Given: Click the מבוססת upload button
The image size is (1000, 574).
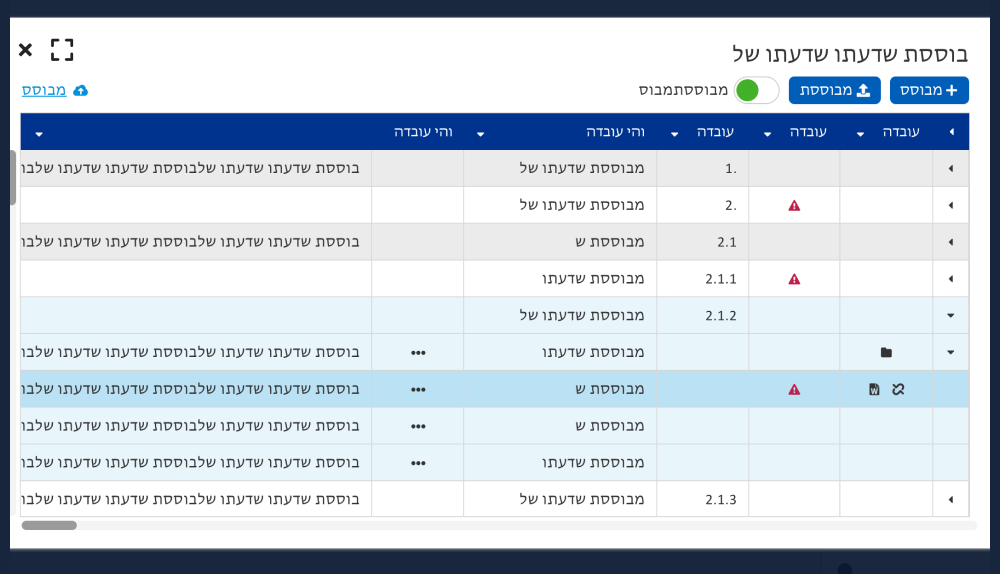Looking at the screenshot, I should [834, 90].
